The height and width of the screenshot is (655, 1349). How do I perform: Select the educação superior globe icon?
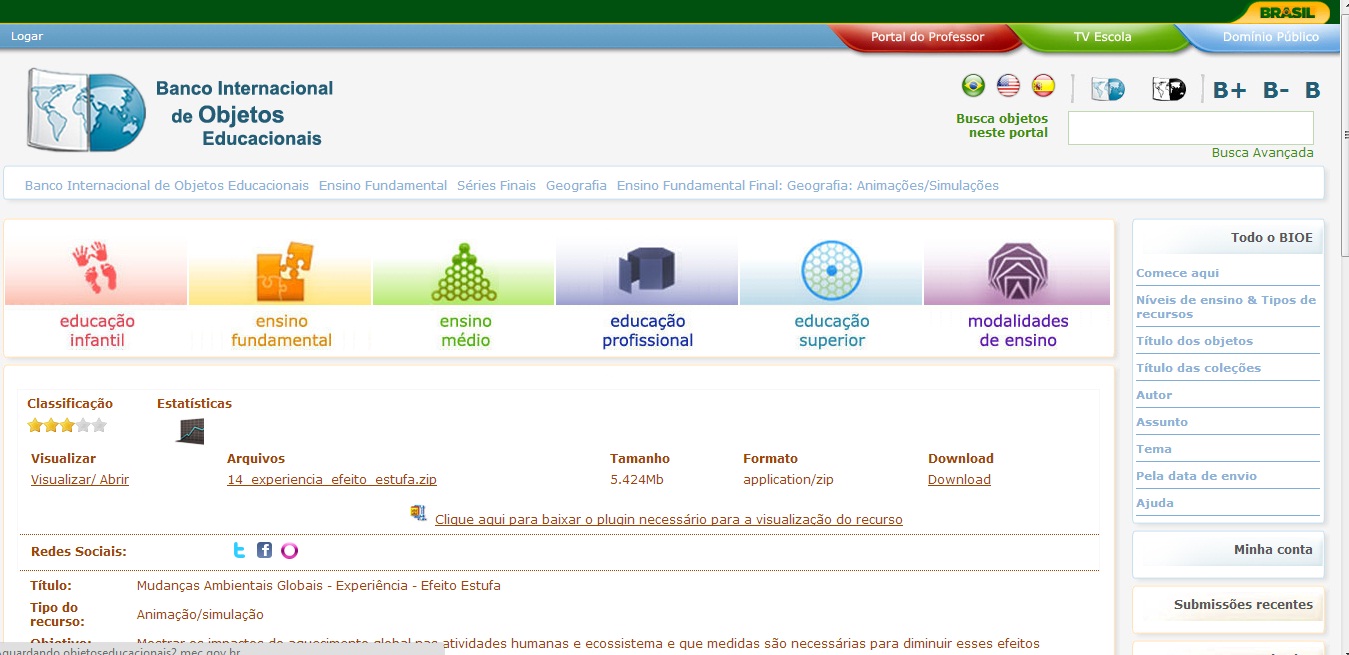click(x=831, y=270)
